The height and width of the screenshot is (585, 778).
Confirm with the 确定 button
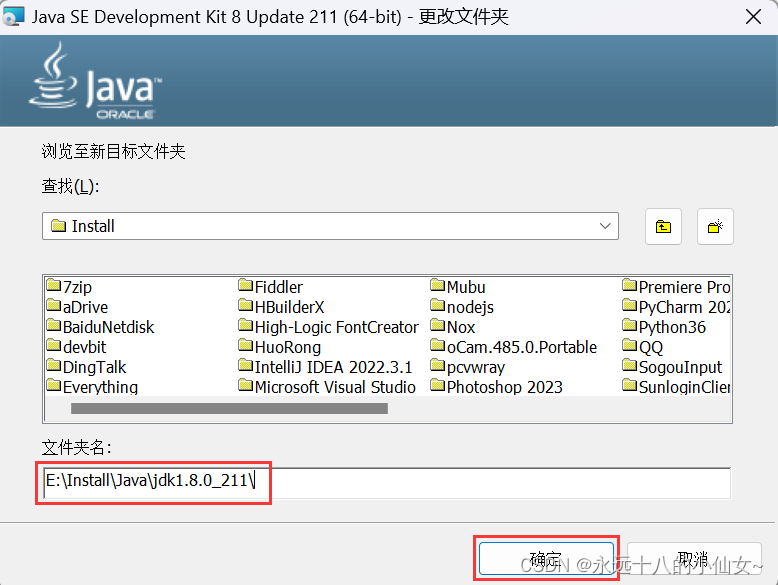[x=546, y=559]
